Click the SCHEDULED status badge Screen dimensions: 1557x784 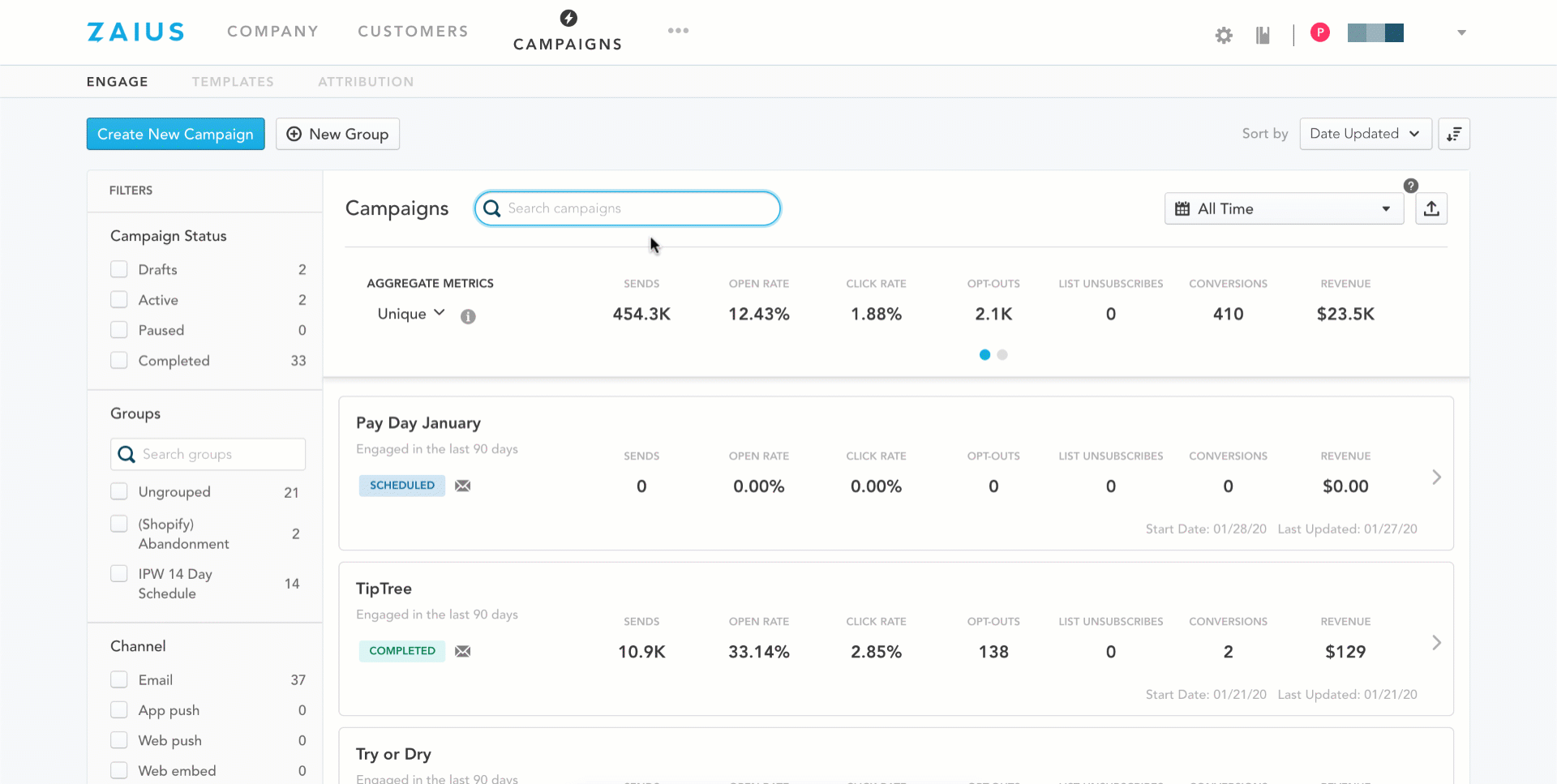point(402,486)
